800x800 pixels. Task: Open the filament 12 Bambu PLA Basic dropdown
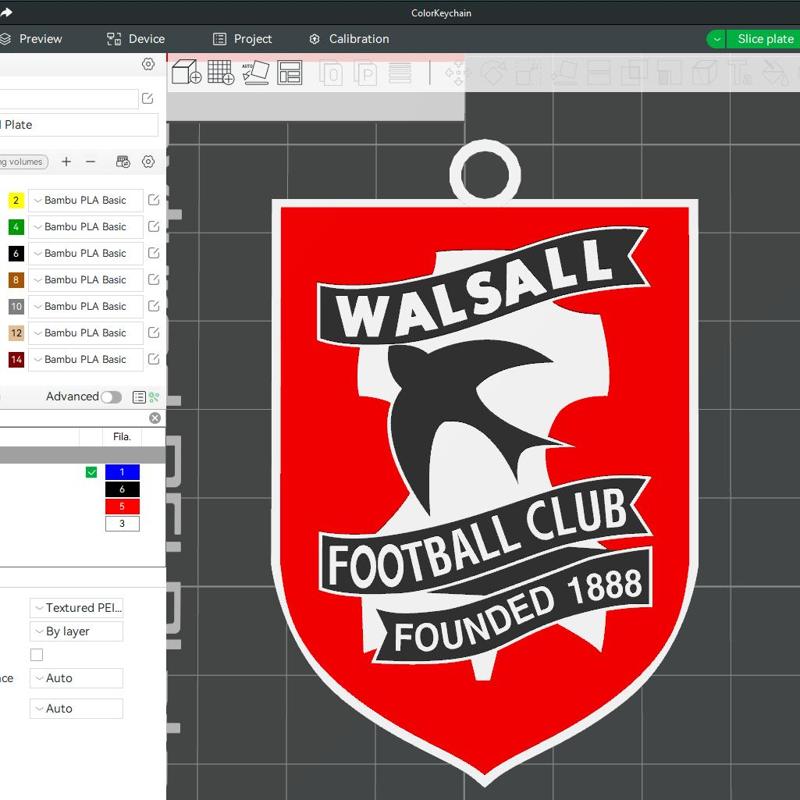coord(86,333)
